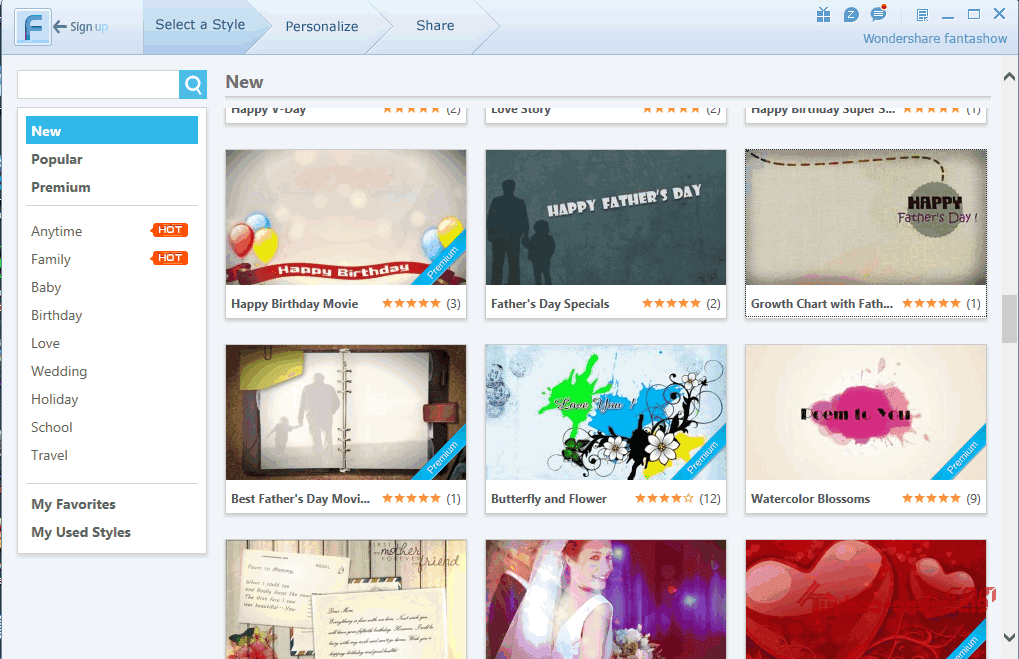Image resolution: width=1019 pixels, height=659 pixels.
Task: Minimize the Fantashow window
Action: [x=948, y=16]
